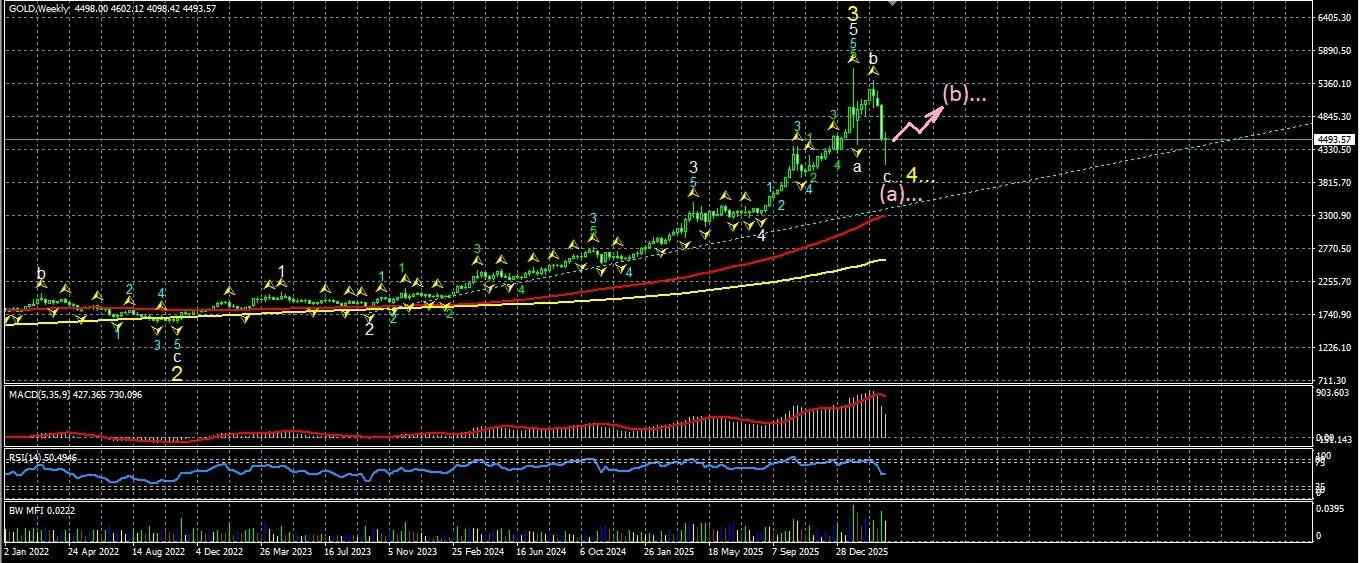The width and height of the screenshot is (1360, 563).
Task: Click the 18 May 2025 date label
Action: coord(735,551)
